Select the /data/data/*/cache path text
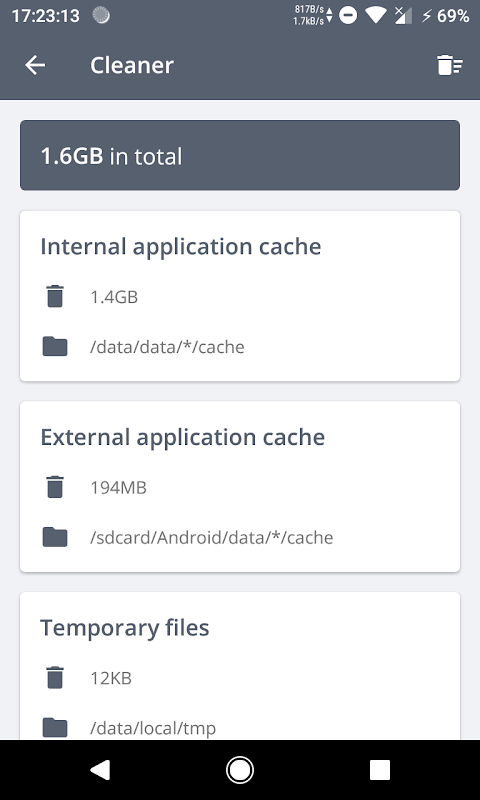Image resolution: width=480 pixels, height=800 pixels. coord(167,347)
